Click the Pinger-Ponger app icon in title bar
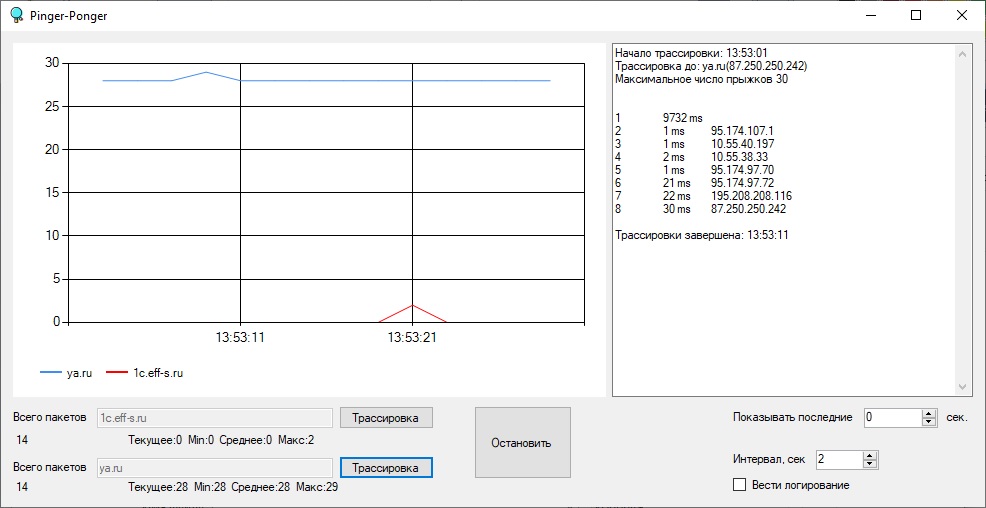This screenshot has width=986, height=508. [16, 15]
